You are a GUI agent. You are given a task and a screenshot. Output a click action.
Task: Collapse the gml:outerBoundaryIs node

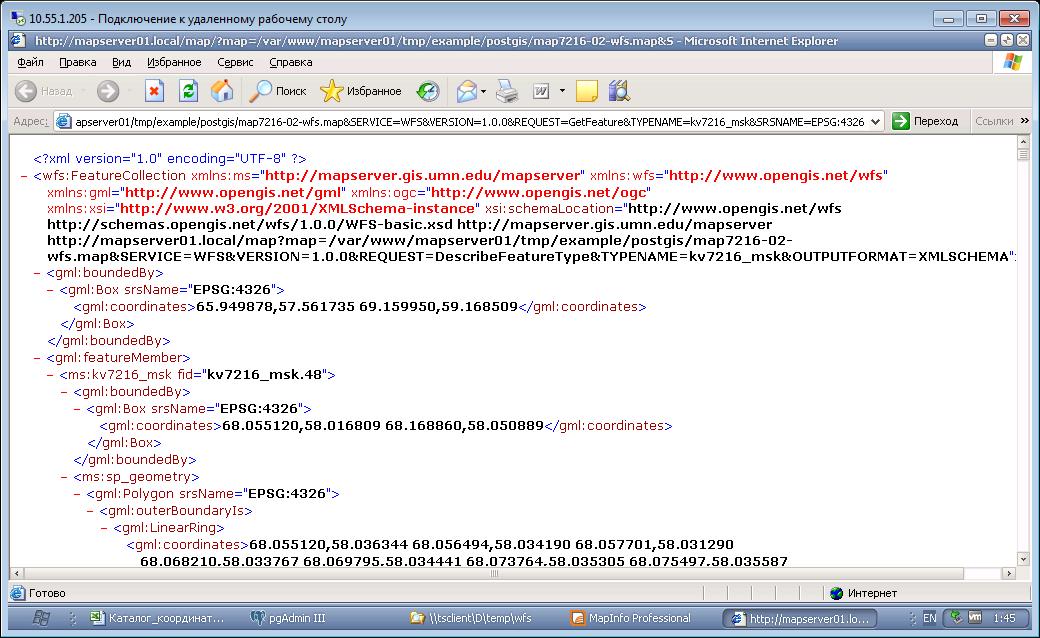tap(90, 511)
